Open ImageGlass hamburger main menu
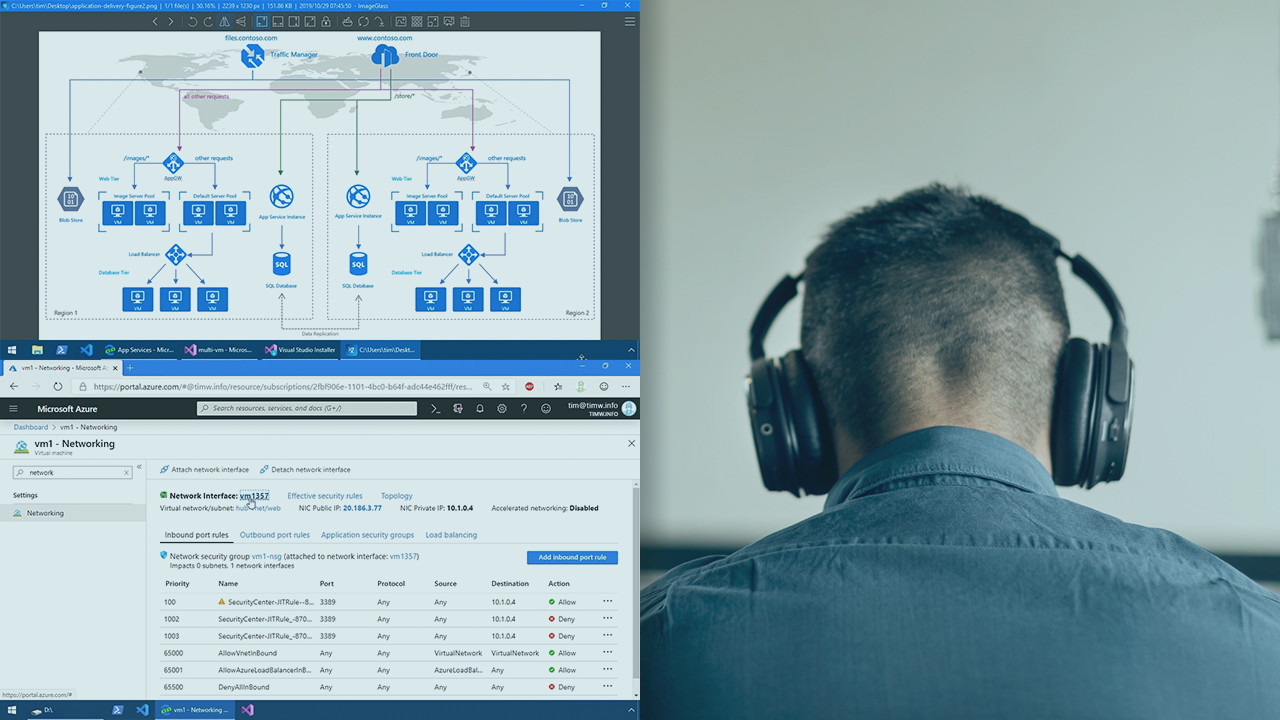Viewport: 1280px width, 720px height. point(629,21)
